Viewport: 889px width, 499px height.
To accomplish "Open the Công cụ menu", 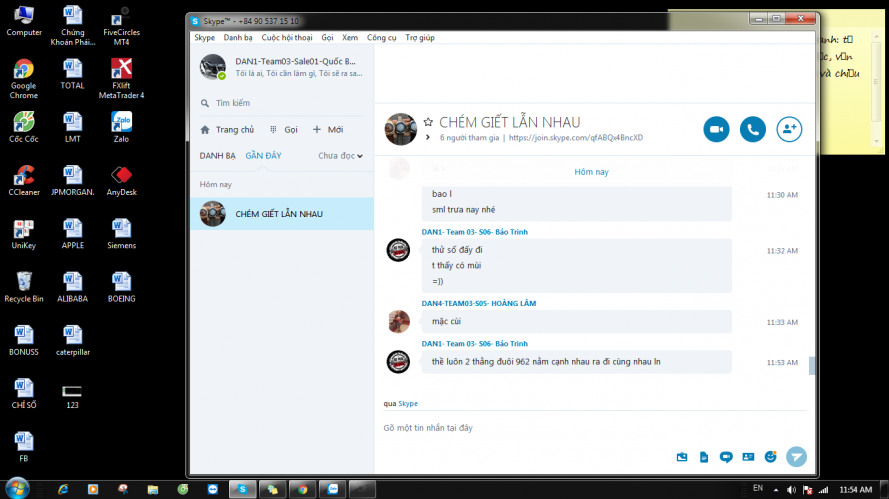I will coord(382,37).
